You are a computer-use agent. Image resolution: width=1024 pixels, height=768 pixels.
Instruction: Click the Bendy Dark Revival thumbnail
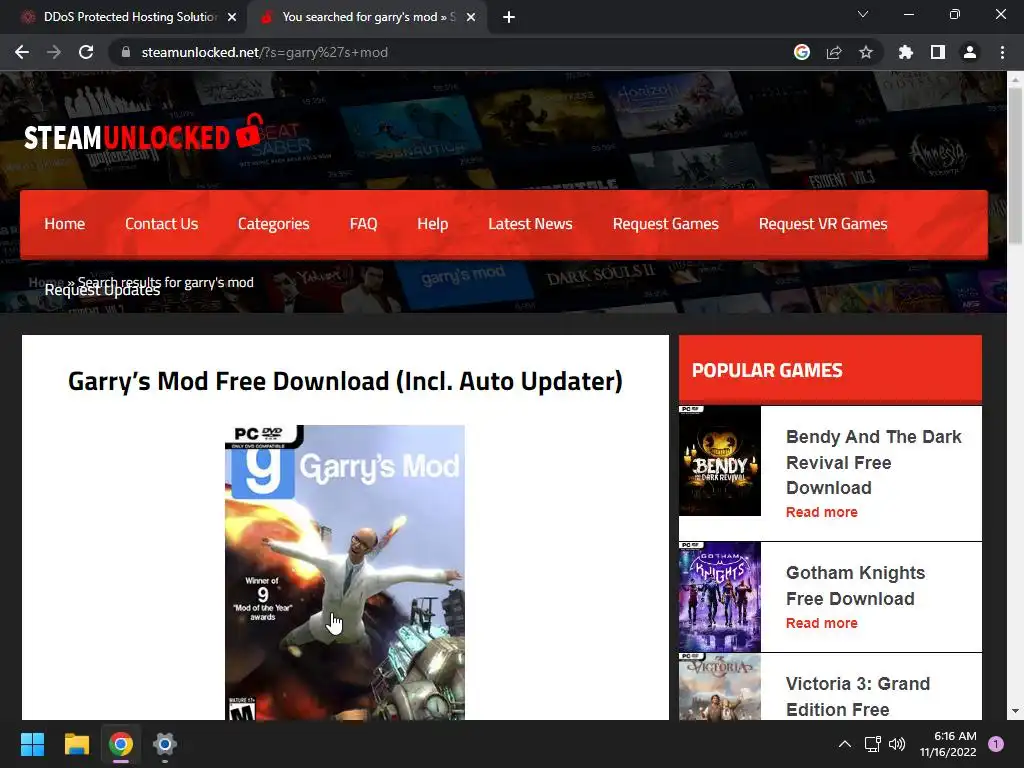point(720,460)
